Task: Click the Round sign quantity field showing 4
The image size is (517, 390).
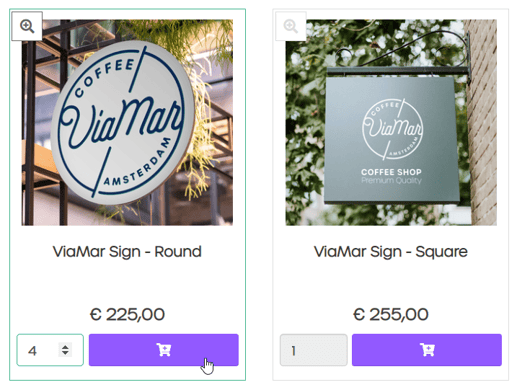Action: coord(50,350)
